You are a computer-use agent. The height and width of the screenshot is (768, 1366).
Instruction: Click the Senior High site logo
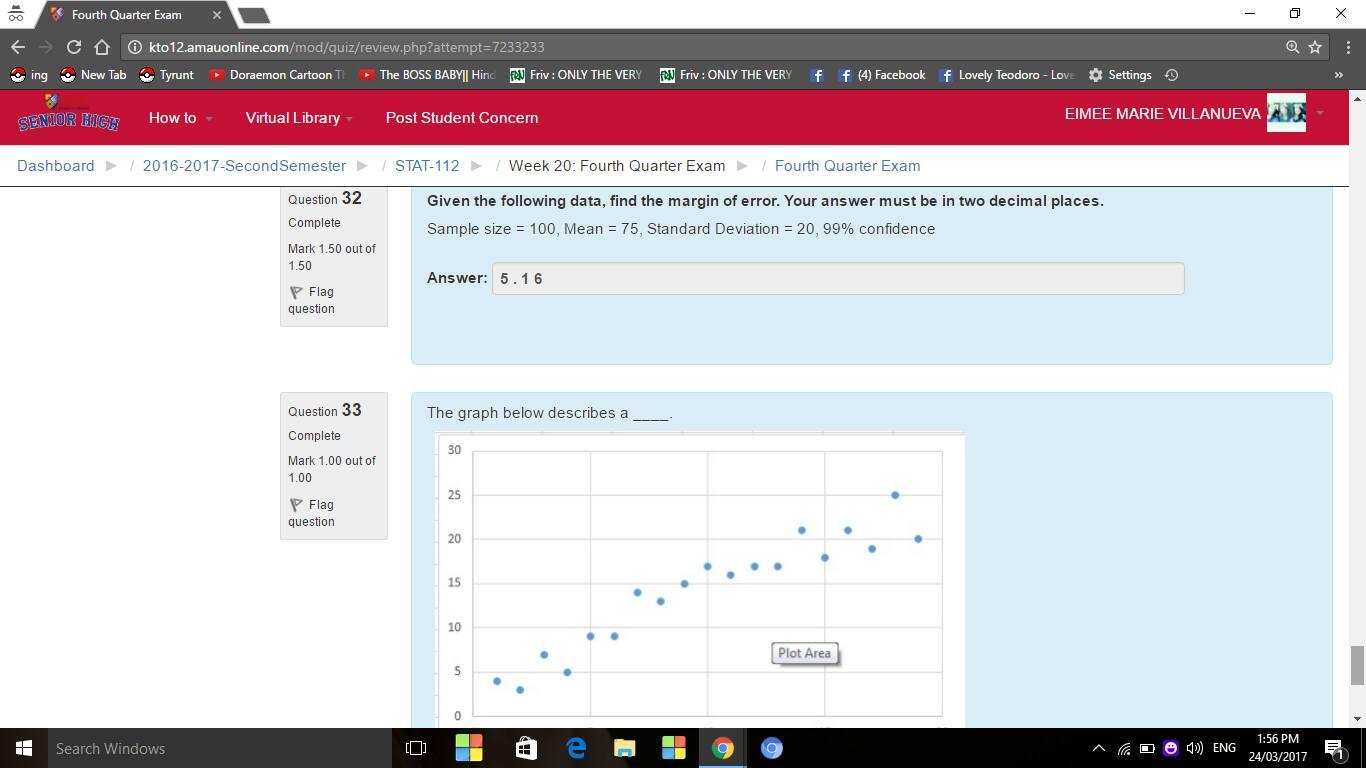[68, 116]
